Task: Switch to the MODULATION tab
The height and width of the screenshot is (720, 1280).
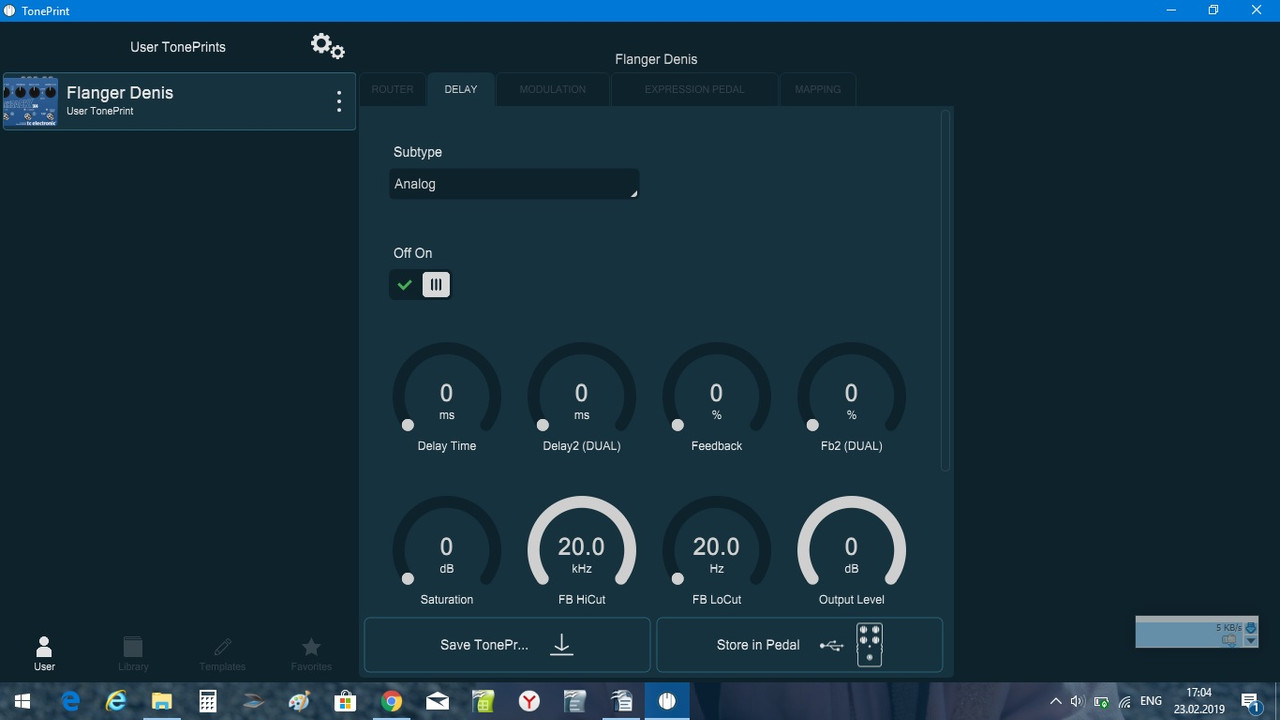Action: pyautogui.click(x=553, y=89)
